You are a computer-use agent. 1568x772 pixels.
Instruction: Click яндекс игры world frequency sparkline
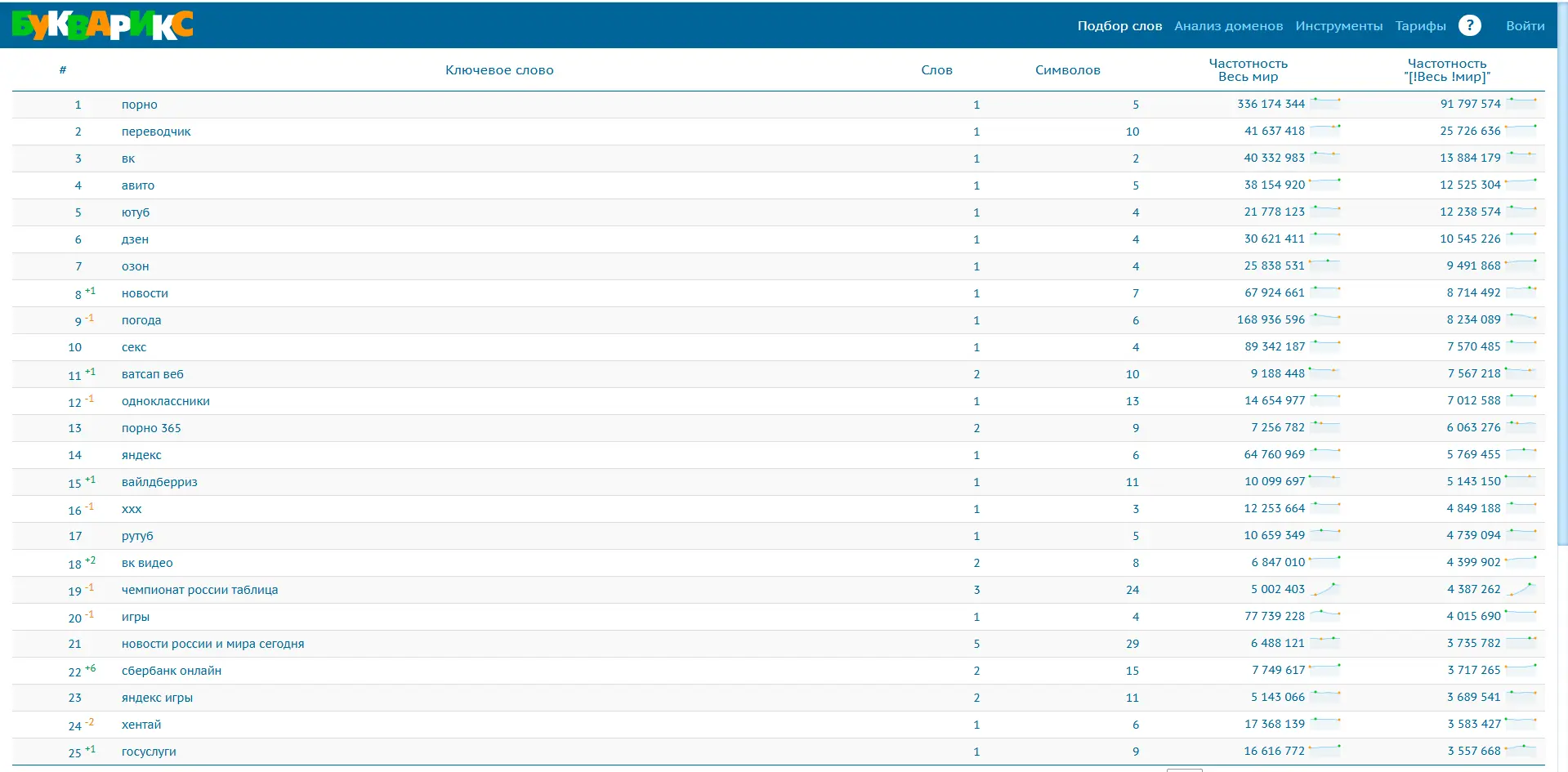coord(1325,697)
